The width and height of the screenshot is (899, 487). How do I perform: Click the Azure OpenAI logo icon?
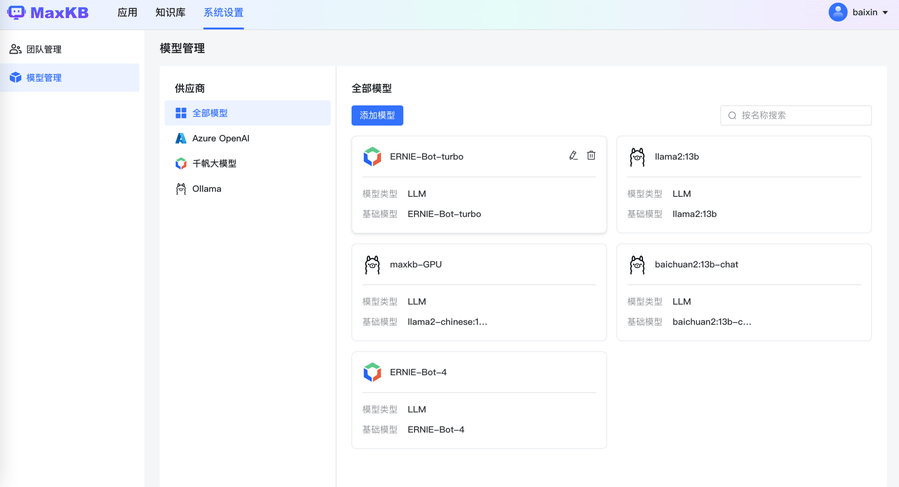pos(181,138)
